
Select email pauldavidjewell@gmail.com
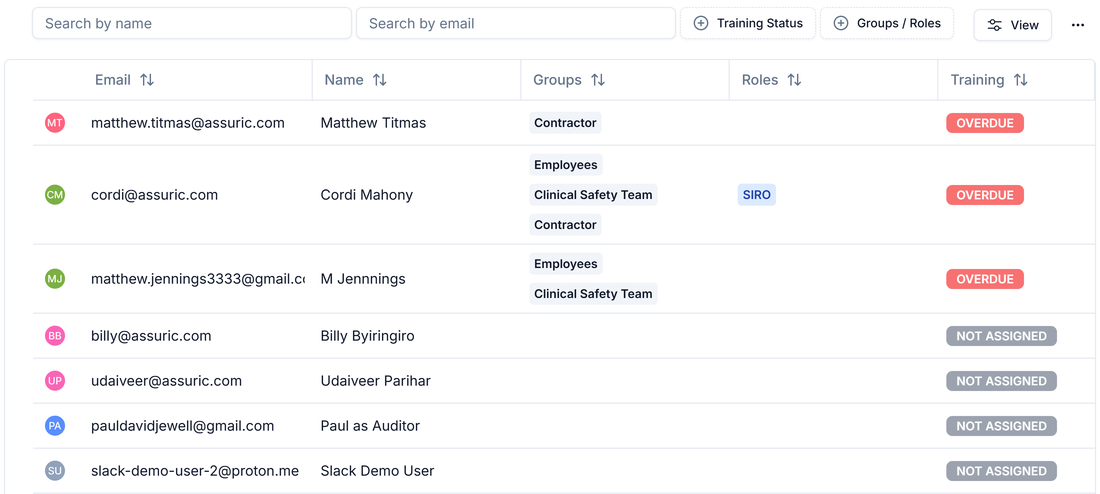(182, 426)
